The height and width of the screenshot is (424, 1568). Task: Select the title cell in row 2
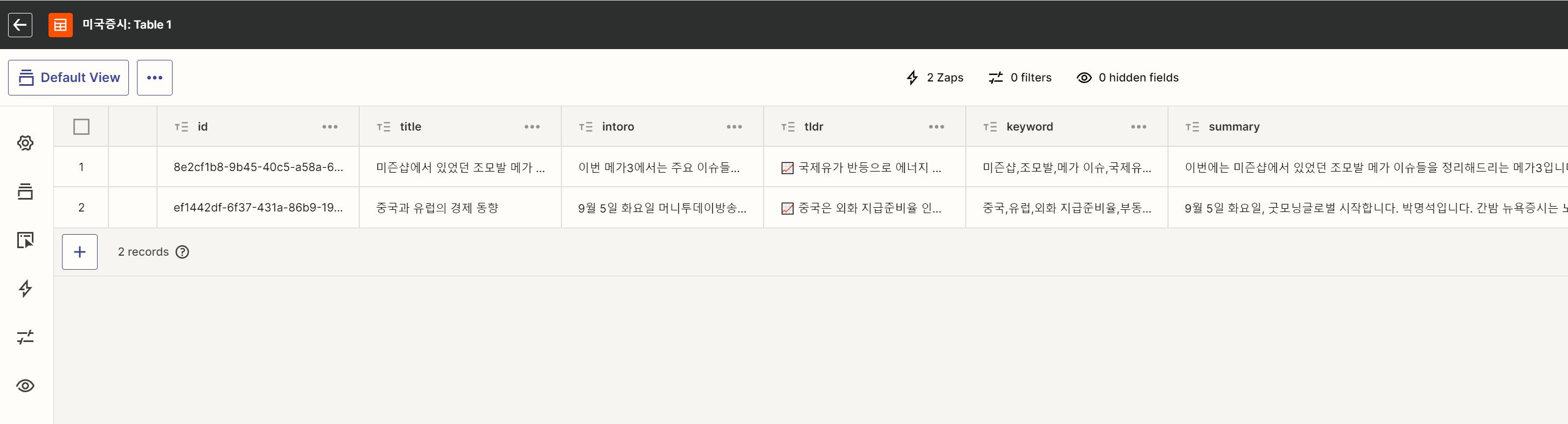[x=459, y=208]
